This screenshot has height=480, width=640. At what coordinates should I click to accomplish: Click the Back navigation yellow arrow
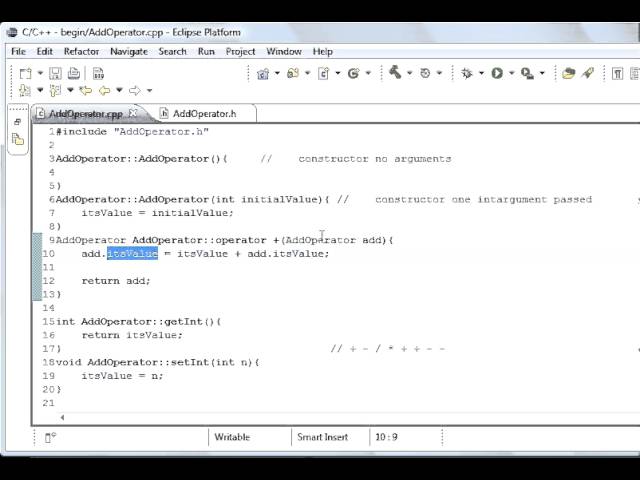coord(105,90)
